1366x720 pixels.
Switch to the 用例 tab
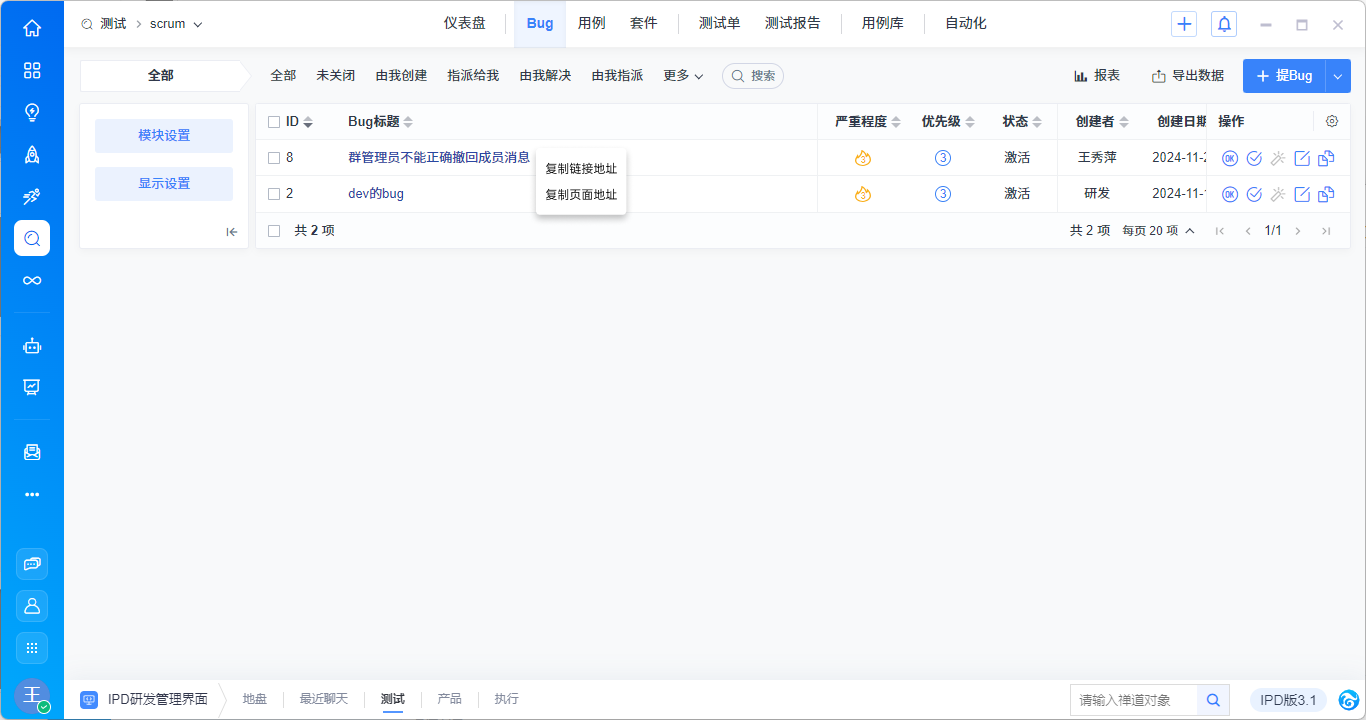pos(591,23)
